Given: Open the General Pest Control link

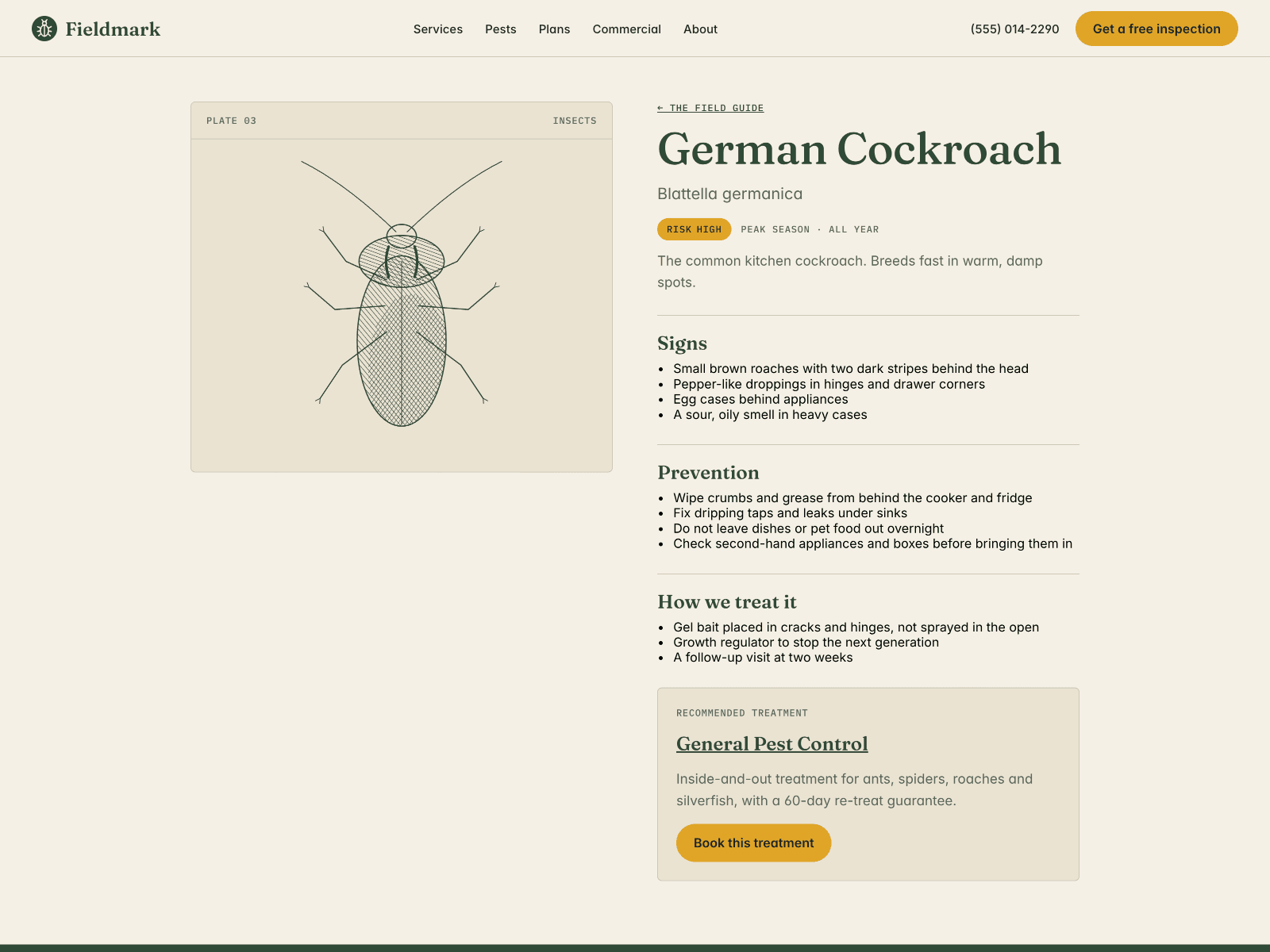Looking at the screenshot, I should tap(772, 744).
